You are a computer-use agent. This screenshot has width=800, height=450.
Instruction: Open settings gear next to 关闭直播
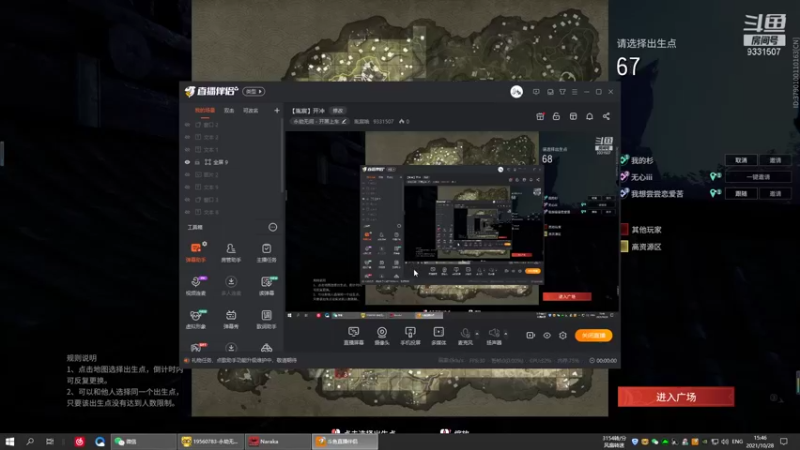pos(563,335)
